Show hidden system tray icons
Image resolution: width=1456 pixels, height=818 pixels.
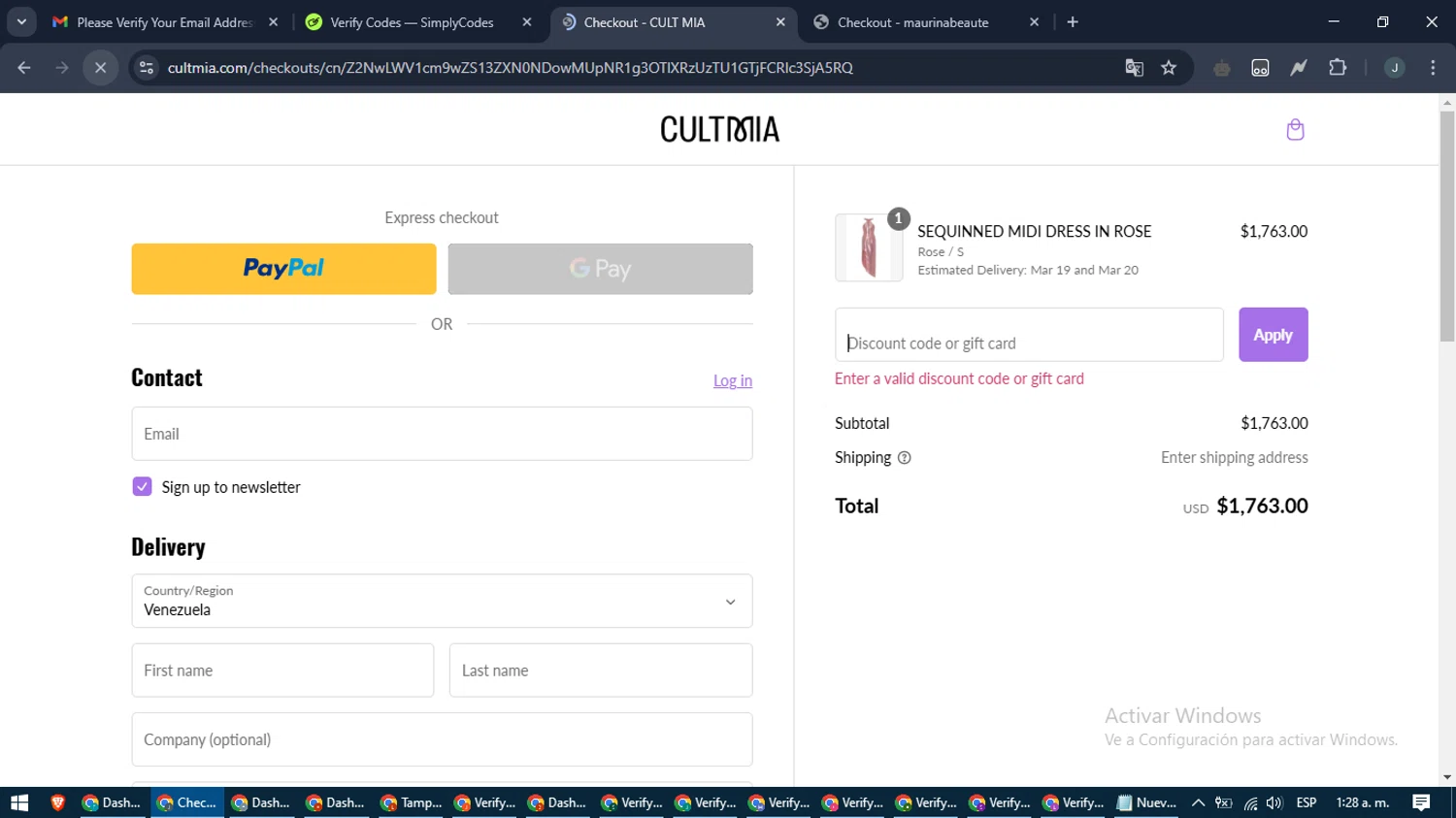point(1198,802)
